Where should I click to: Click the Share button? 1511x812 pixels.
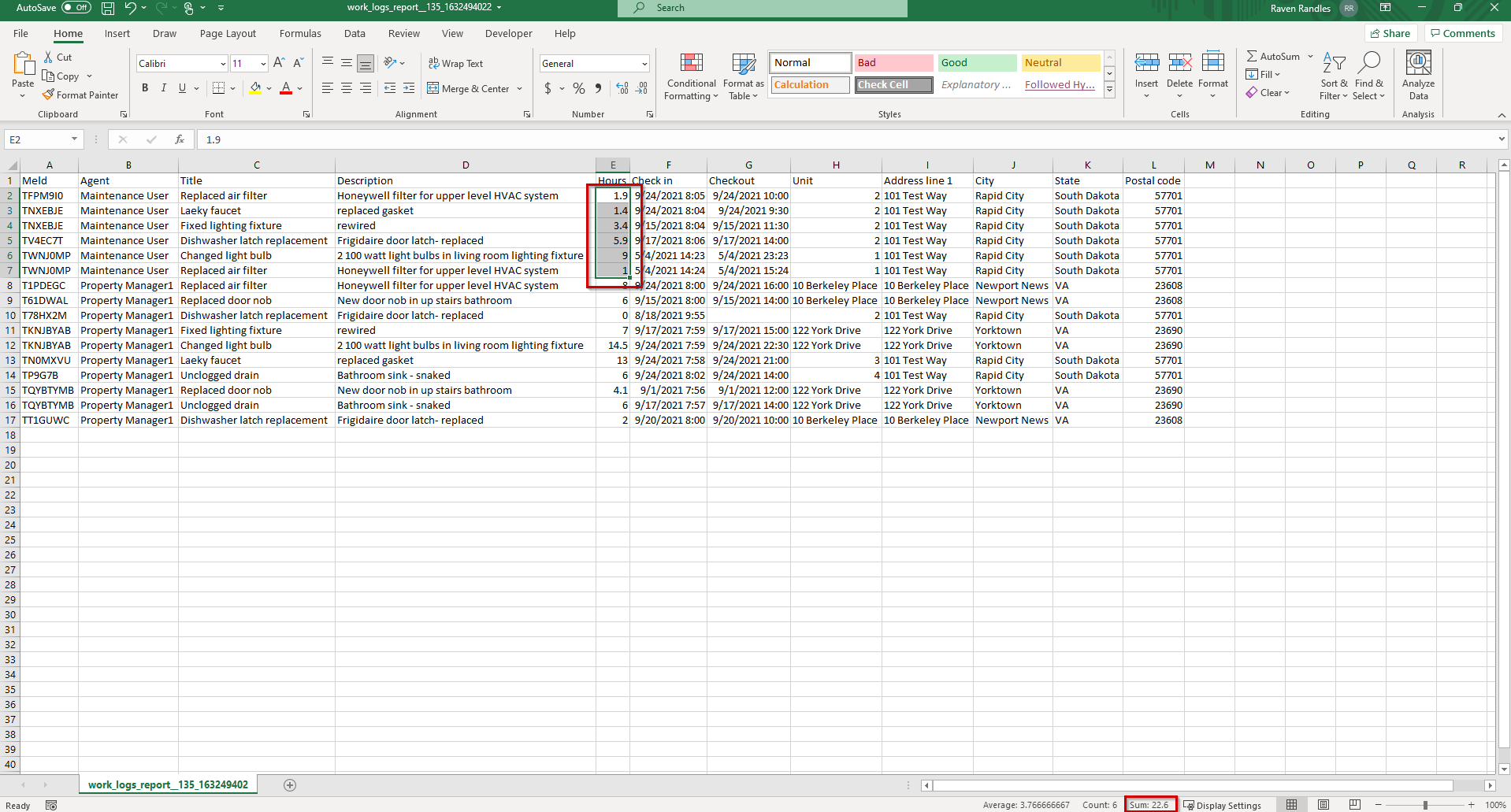coord(1390,33)
